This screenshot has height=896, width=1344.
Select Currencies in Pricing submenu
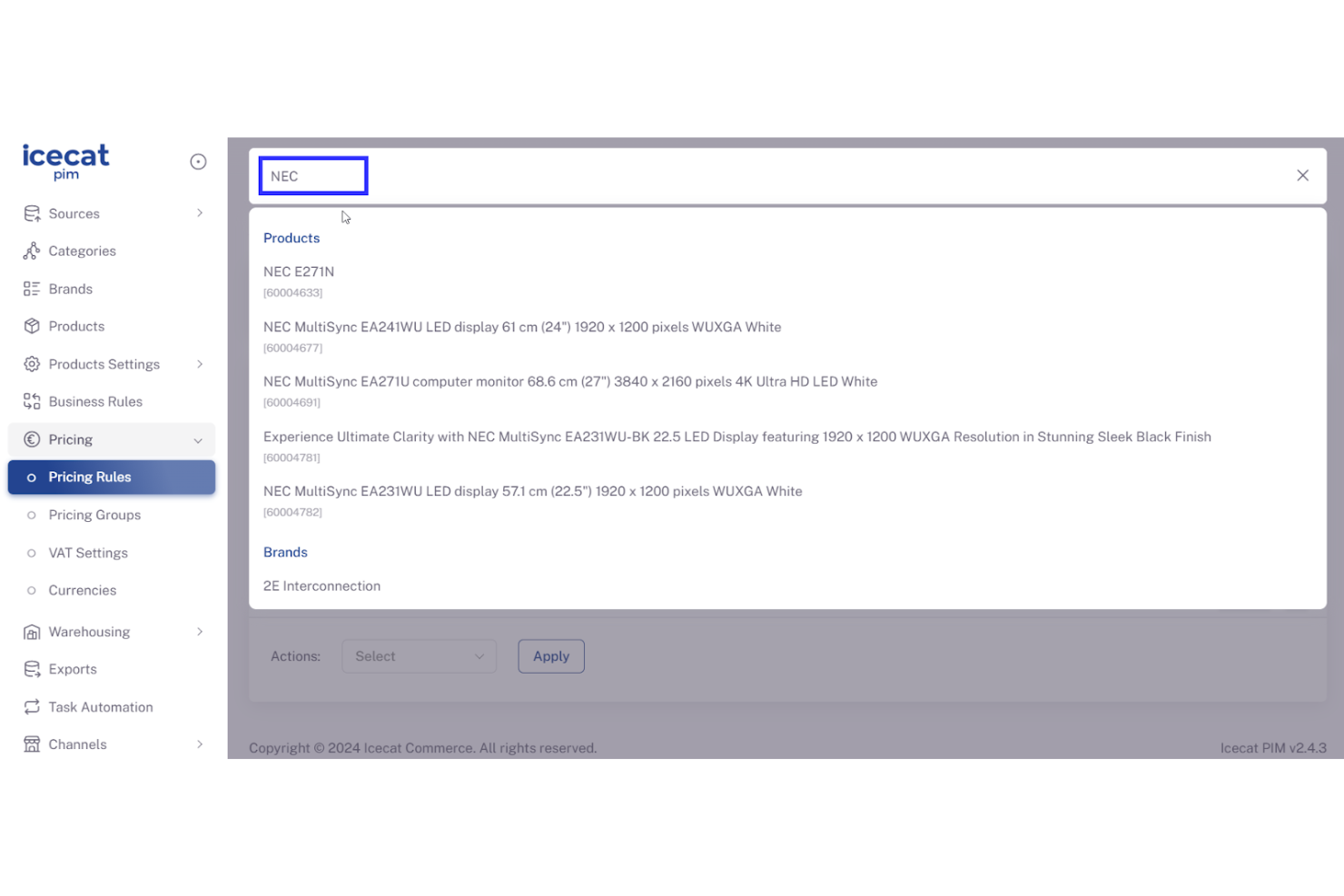tap(83, 590)
